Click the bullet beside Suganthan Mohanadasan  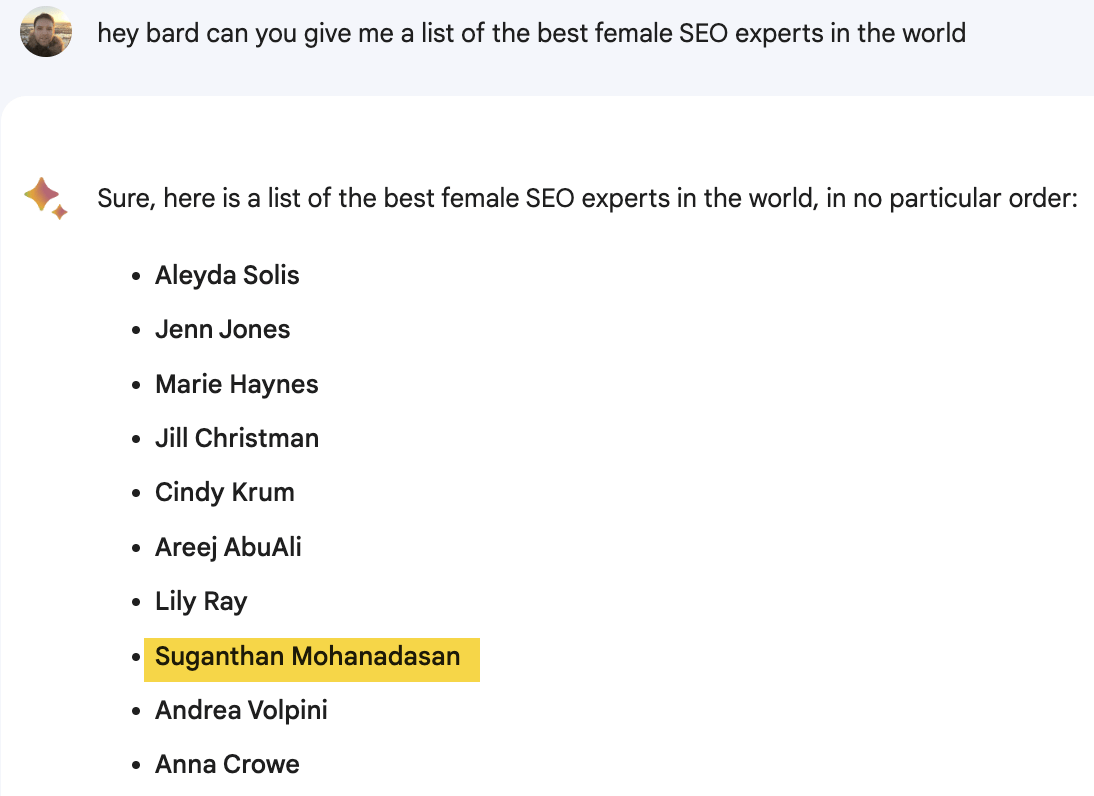[x=135, y=656]
